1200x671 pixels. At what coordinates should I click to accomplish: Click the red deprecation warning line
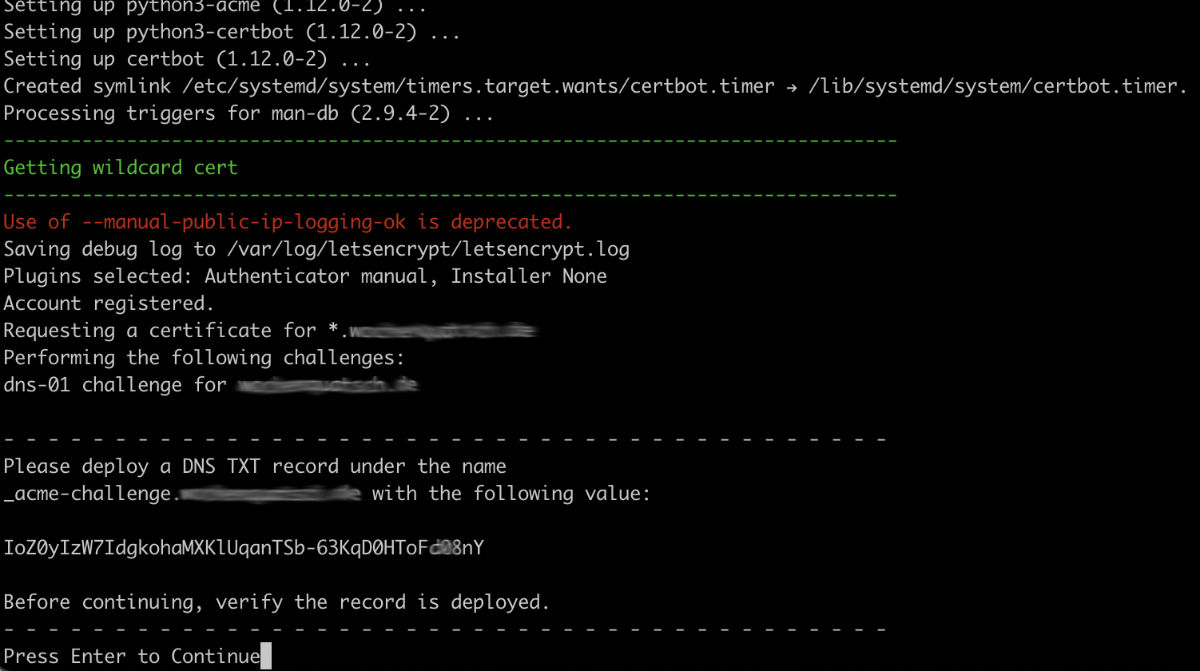click(288, 222)
